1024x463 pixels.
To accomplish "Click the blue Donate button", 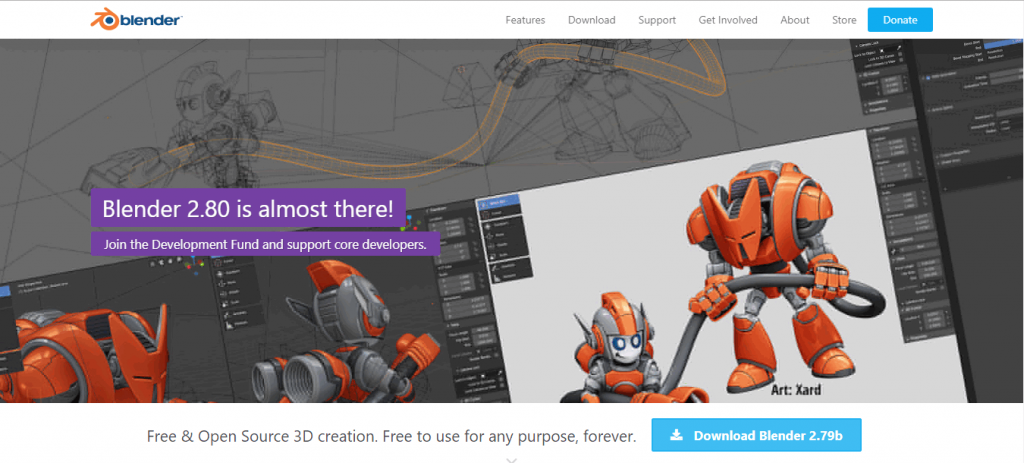I will pyautogui.click(x=900, y=20).
